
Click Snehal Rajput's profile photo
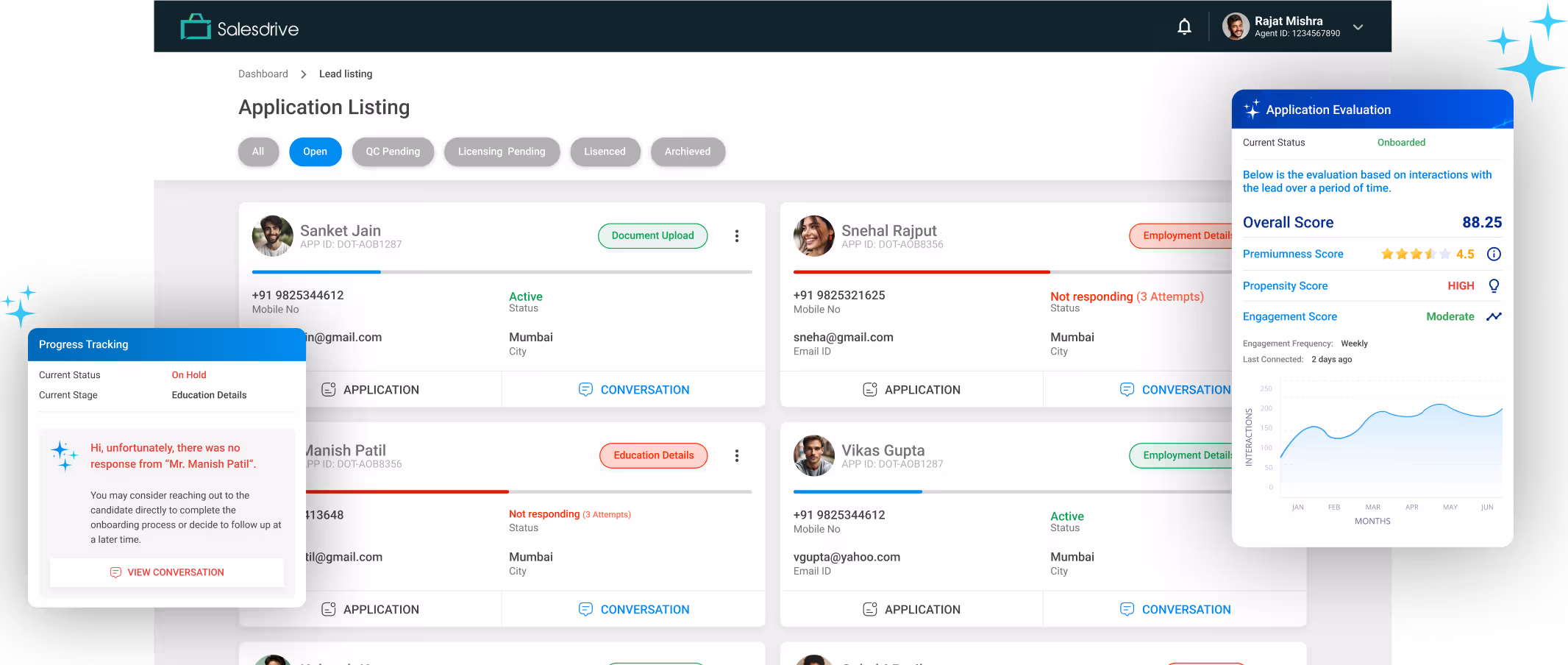point(814,235)
